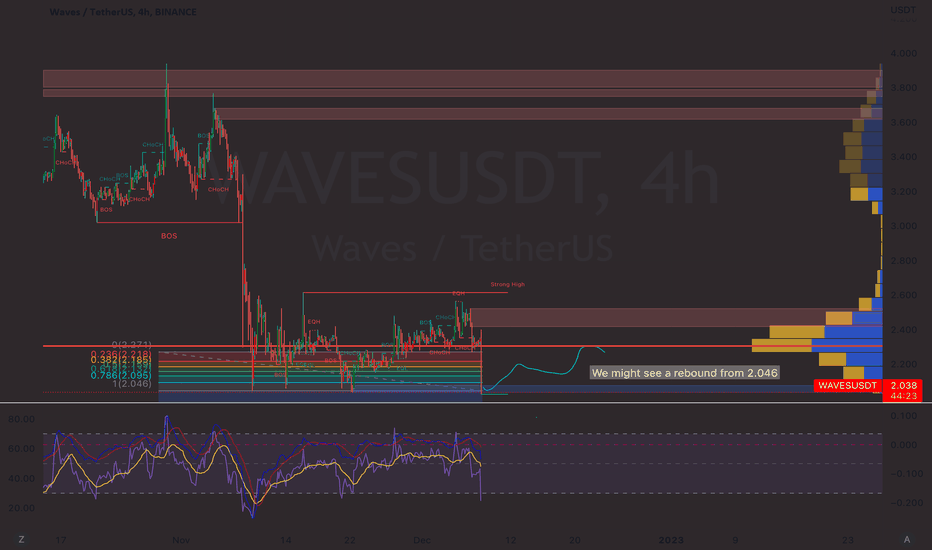Select the 1(2.046) Fibonacci level label
Viewport: 932px width, 550px height.
(131, 384)
